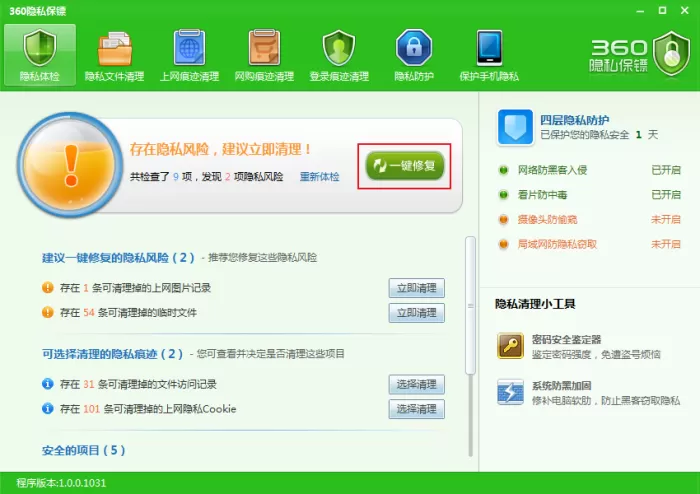Click orange dot beside 局域网防隐私窃取
The width and height of the screenshot is (700, 494).
[x=504, y=244]
